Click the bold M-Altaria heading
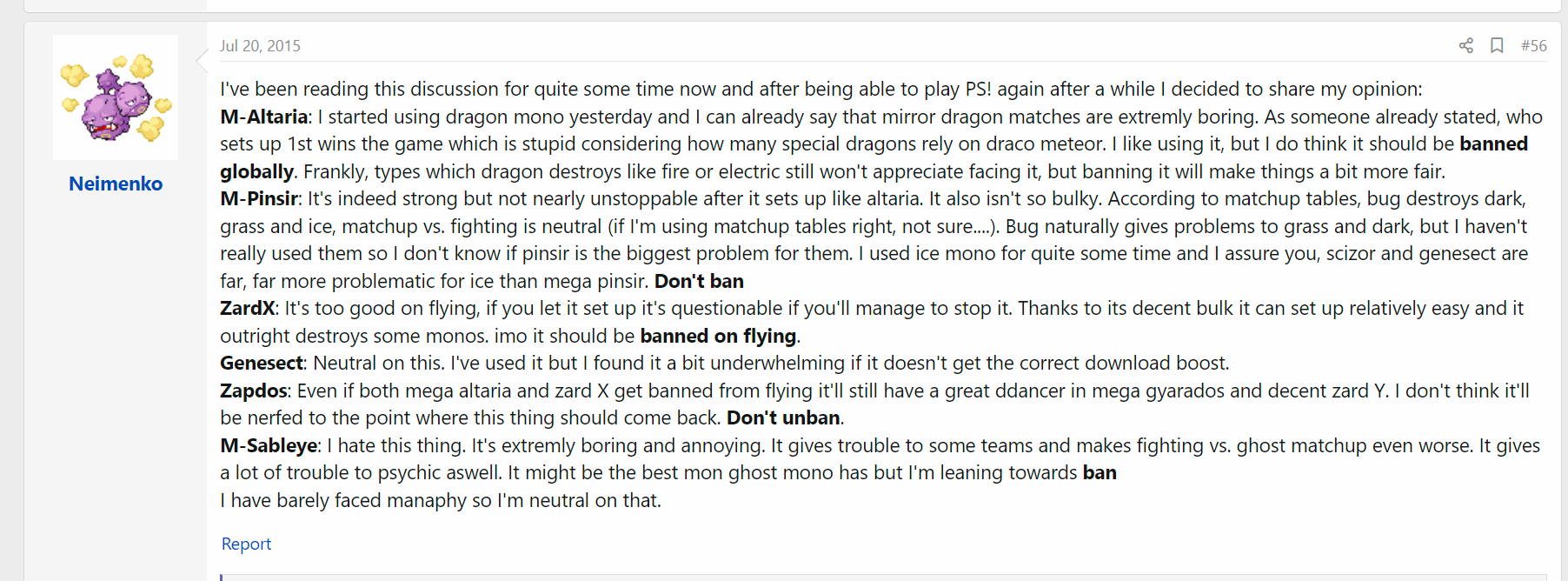Screen dimensions: 1568x581 [x=264, y=117]
